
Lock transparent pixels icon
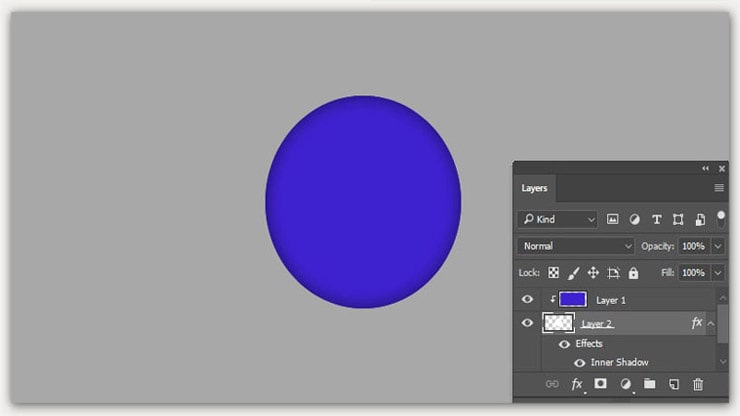coord(553,272)
